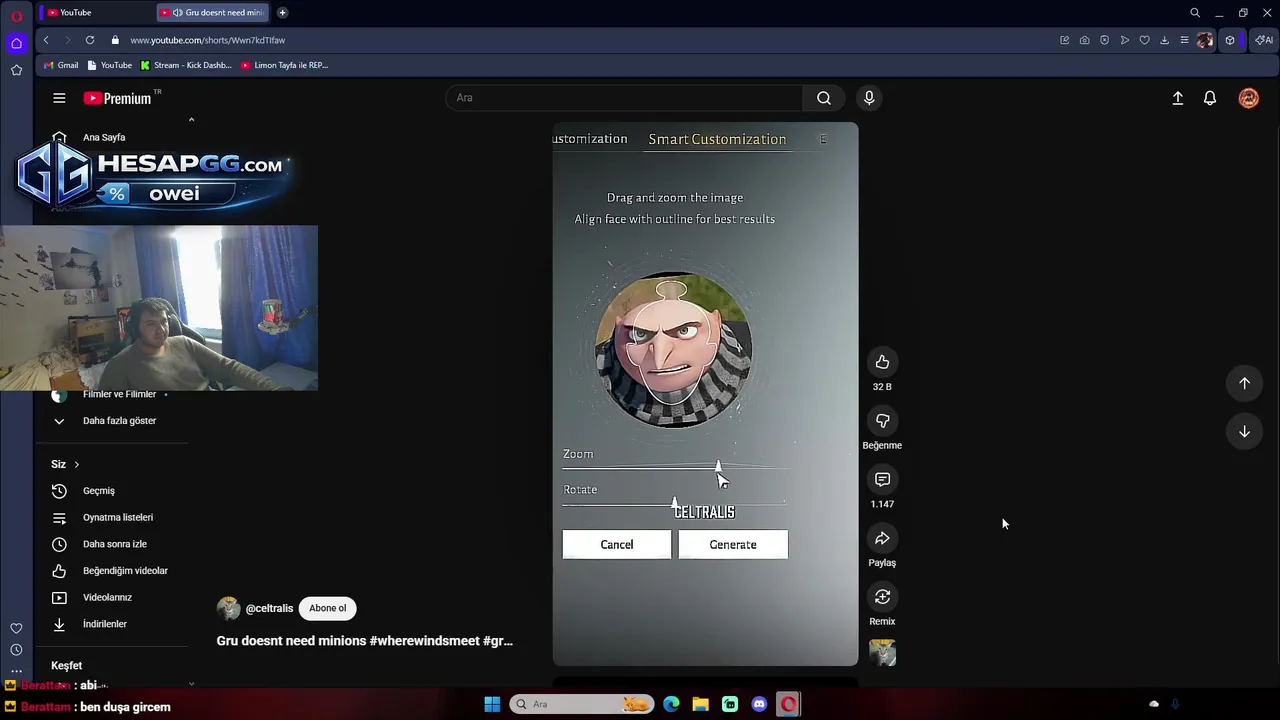The image size is (1280, 720).
Task: Open the Limon Tayfa ile REP bookmark
Action: tap(284, 65)
